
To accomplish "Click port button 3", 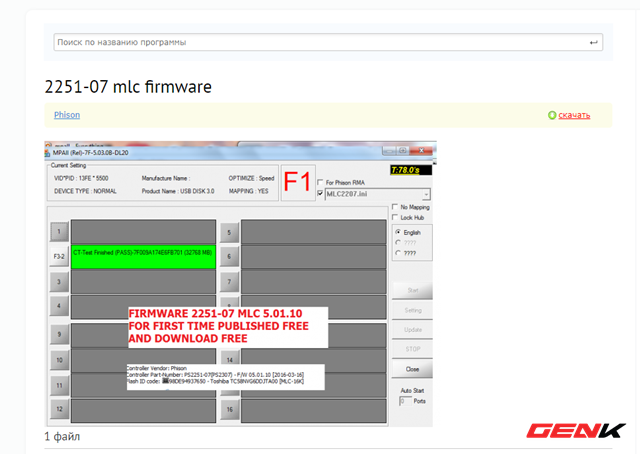I will [60, 282].
